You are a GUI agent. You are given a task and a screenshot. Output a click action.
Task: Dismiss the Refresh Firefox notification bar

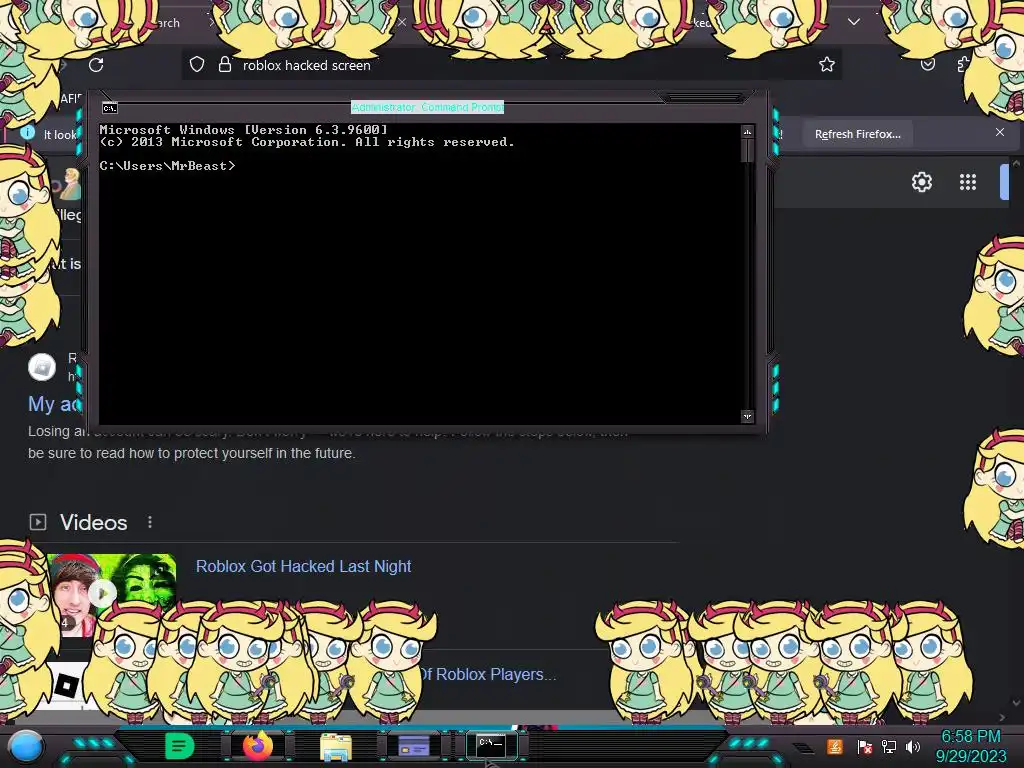(x=1000, y=133)
